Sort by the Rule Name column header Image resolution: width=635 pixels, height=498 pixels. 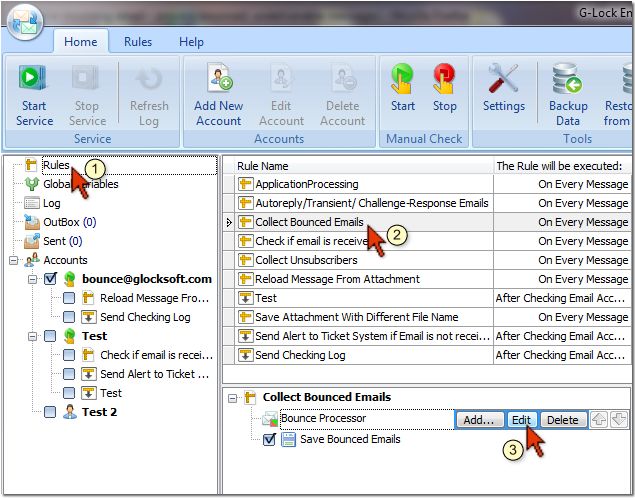coord(364,166)
